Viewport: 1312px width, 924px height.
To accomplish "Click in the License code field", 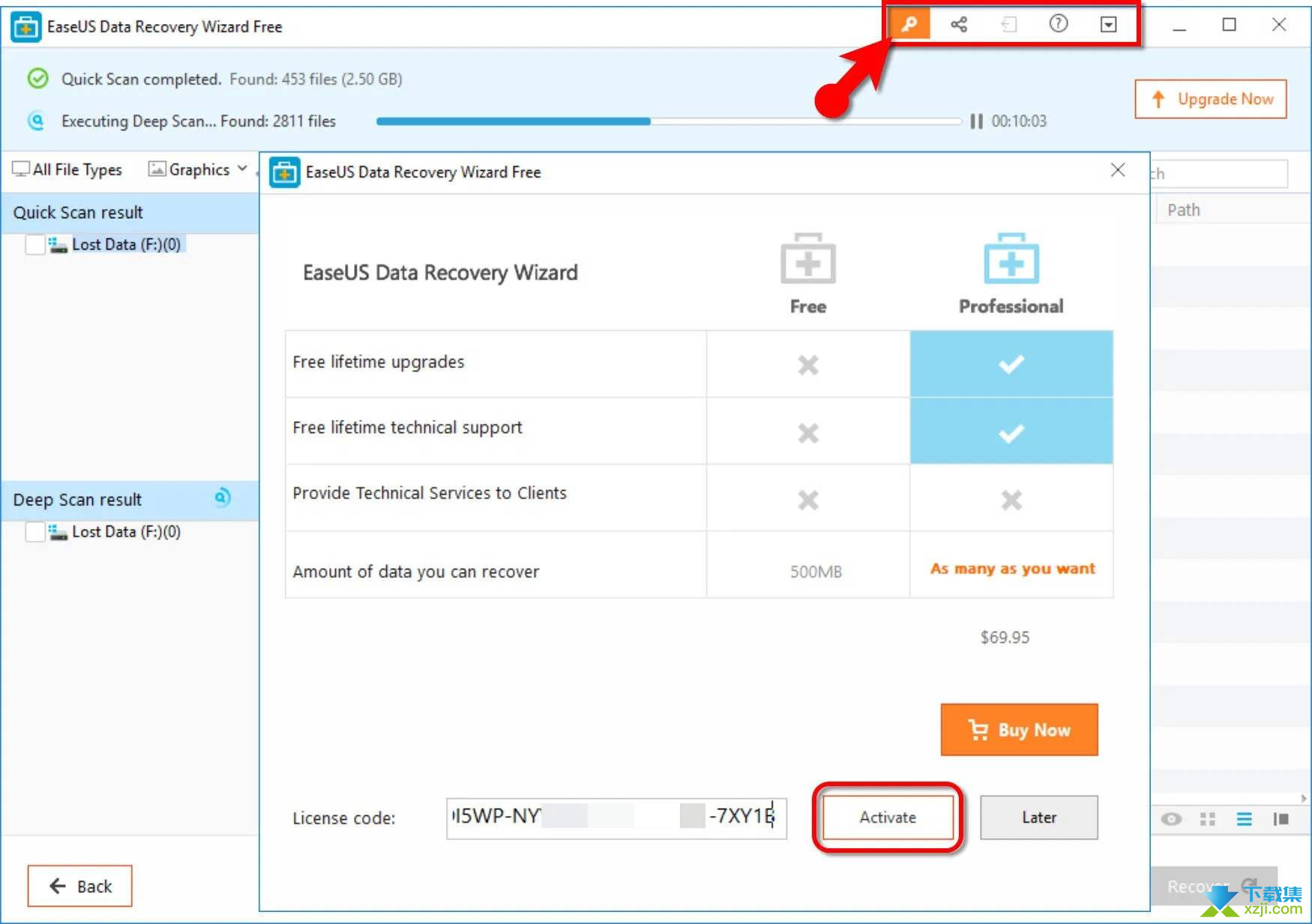I will pos(616,818).
